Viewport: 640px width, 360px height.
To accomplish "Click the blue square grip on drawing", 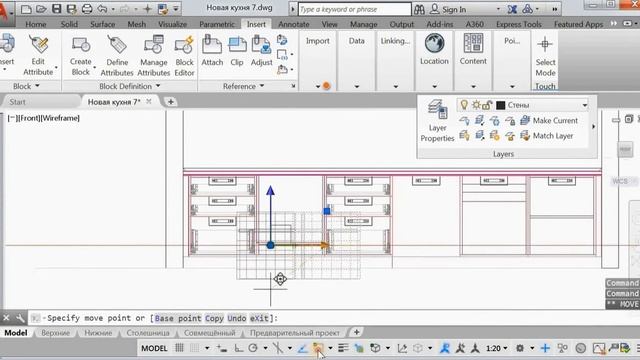I will pyautogui.click(x=327, y=211).
